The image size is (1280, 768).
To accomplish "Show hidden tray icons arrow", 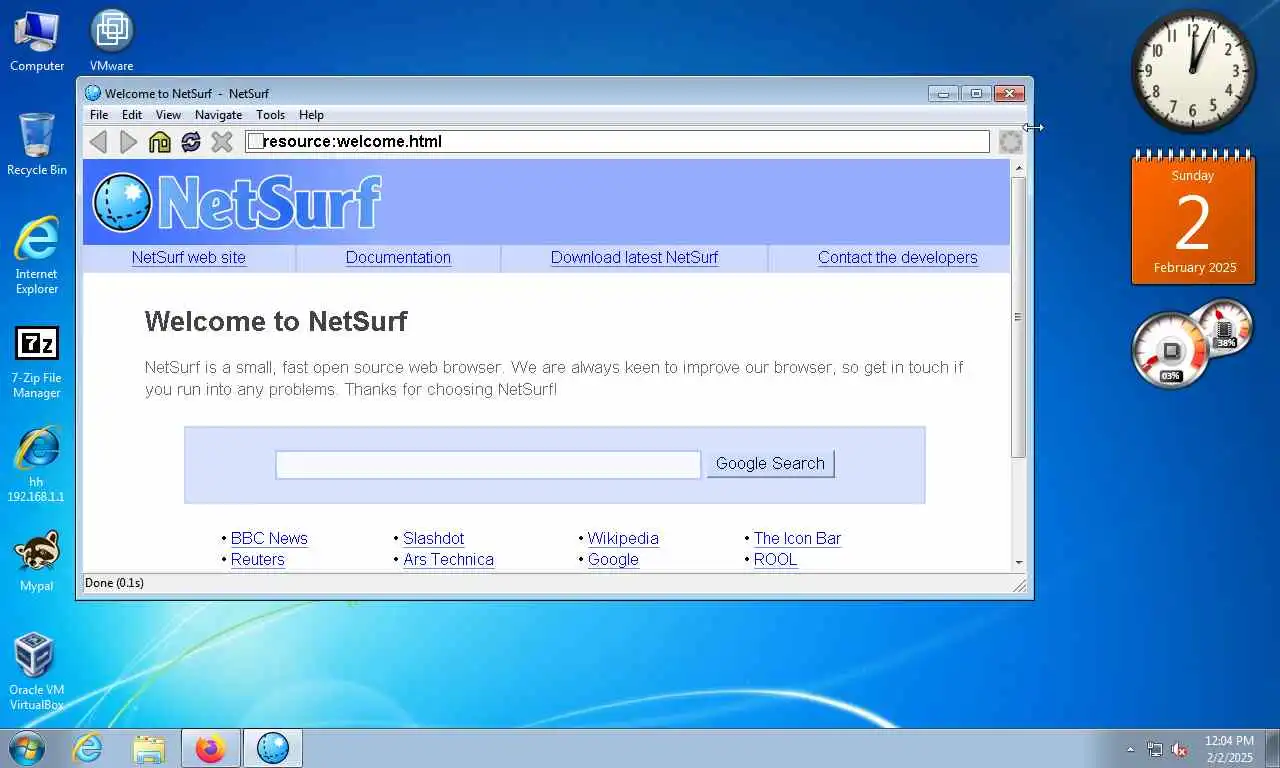I will pyautogui.click(x=1131, y=749).
